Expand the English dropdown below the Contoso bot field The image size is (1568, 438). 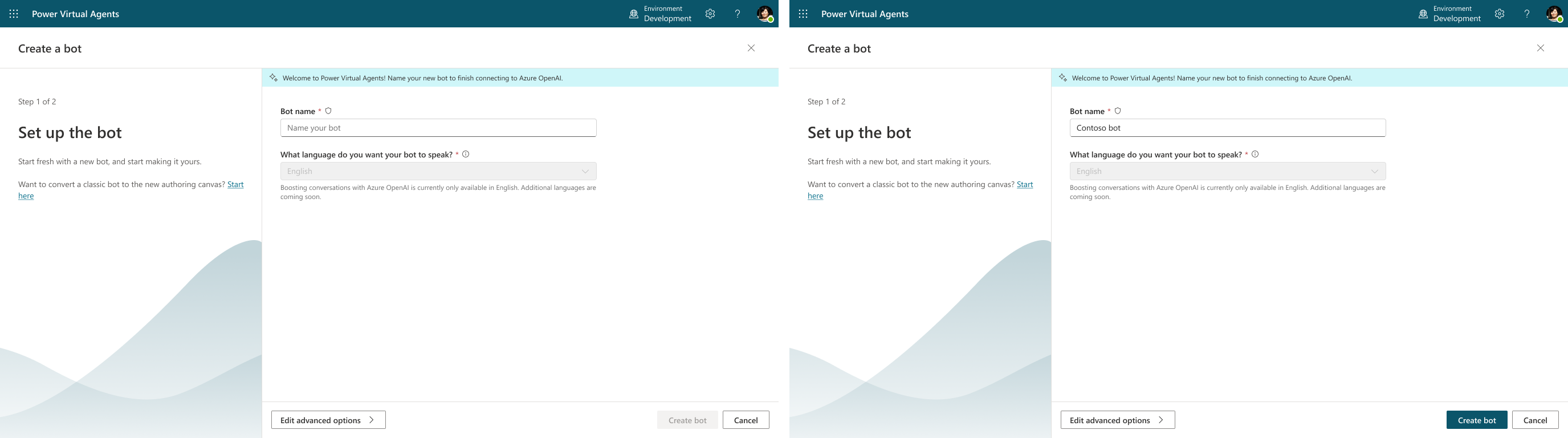(1227, 171)
